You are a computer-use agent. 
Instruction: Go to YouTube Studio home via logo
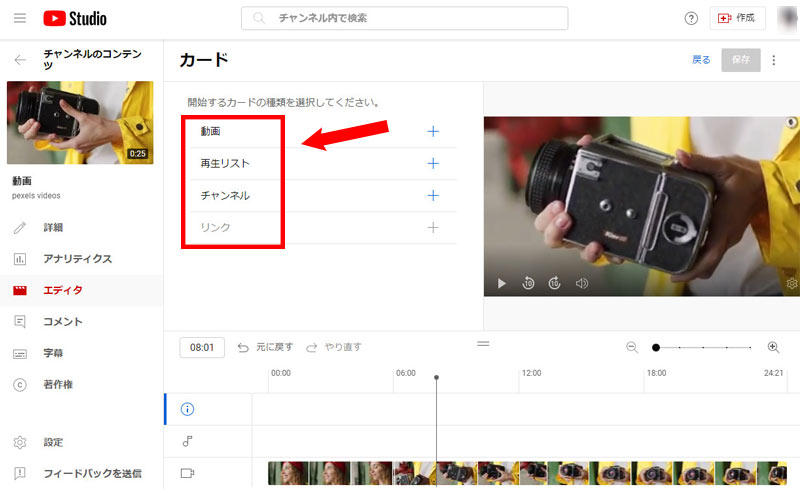click(x=75, y=18)
